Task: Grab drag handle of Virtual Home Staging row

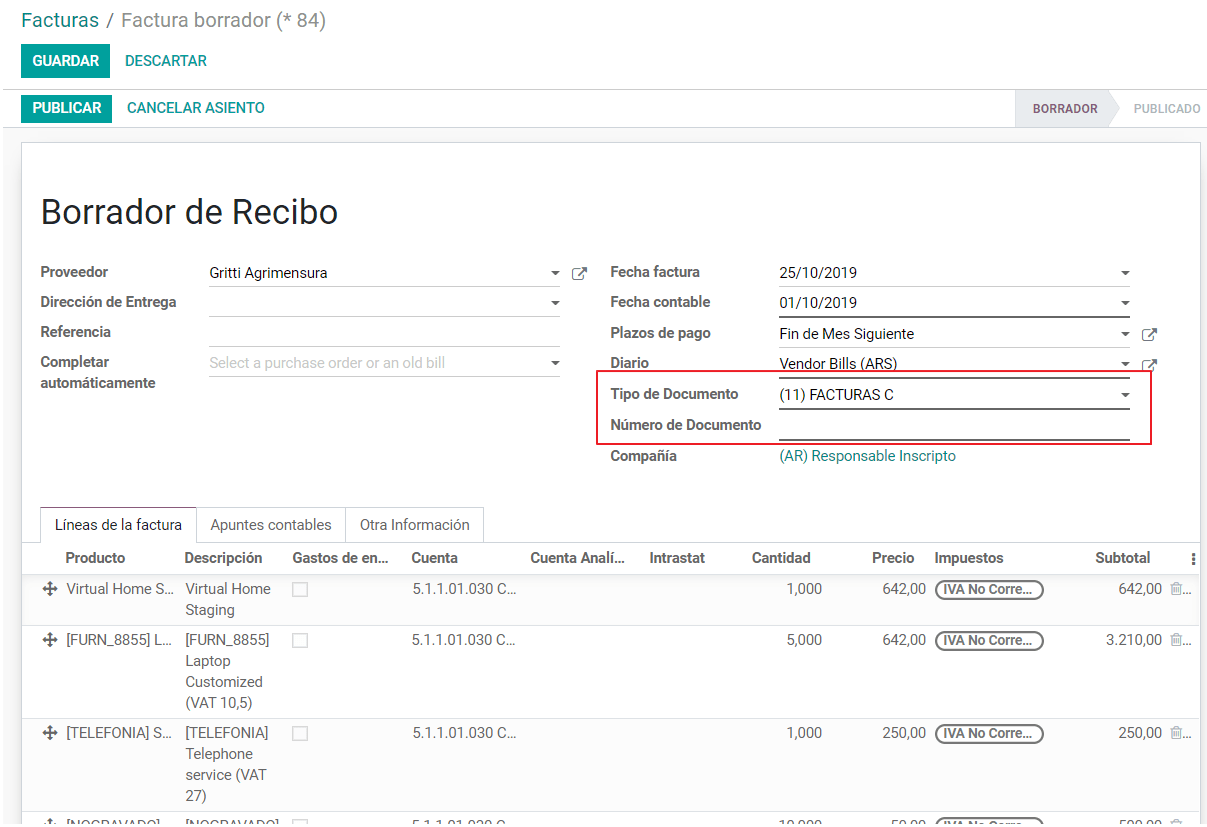Action: (x=50, y=589)
